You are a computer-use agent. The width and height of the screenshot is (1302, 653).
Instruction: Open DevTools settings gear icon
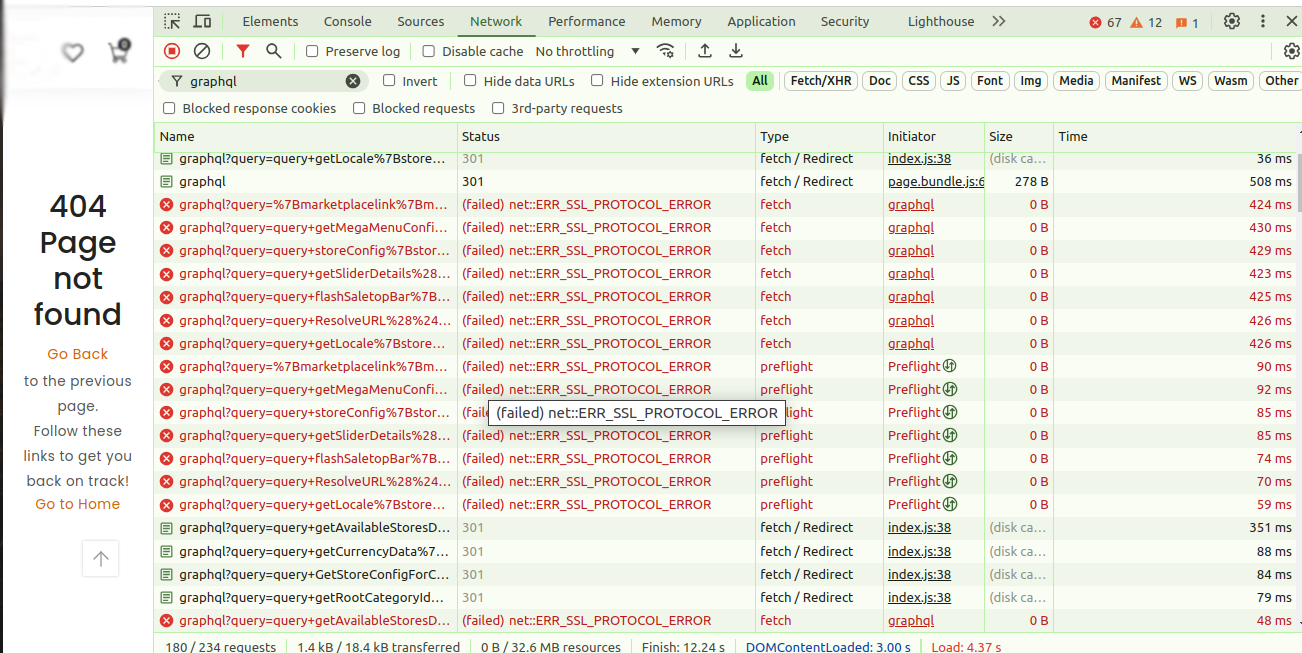click(1232, 21)
